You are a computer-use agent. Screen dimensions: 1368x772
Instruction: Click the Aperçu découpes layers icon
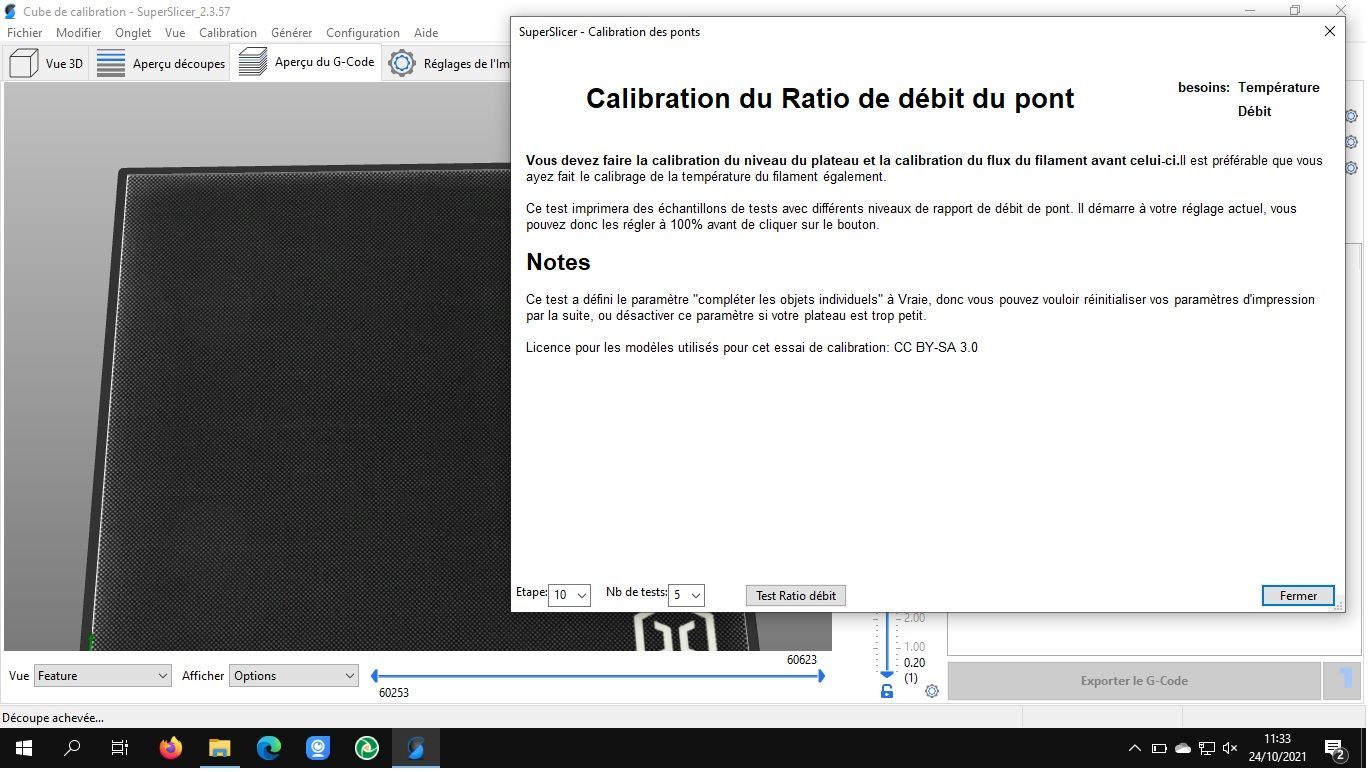(110, 63)
